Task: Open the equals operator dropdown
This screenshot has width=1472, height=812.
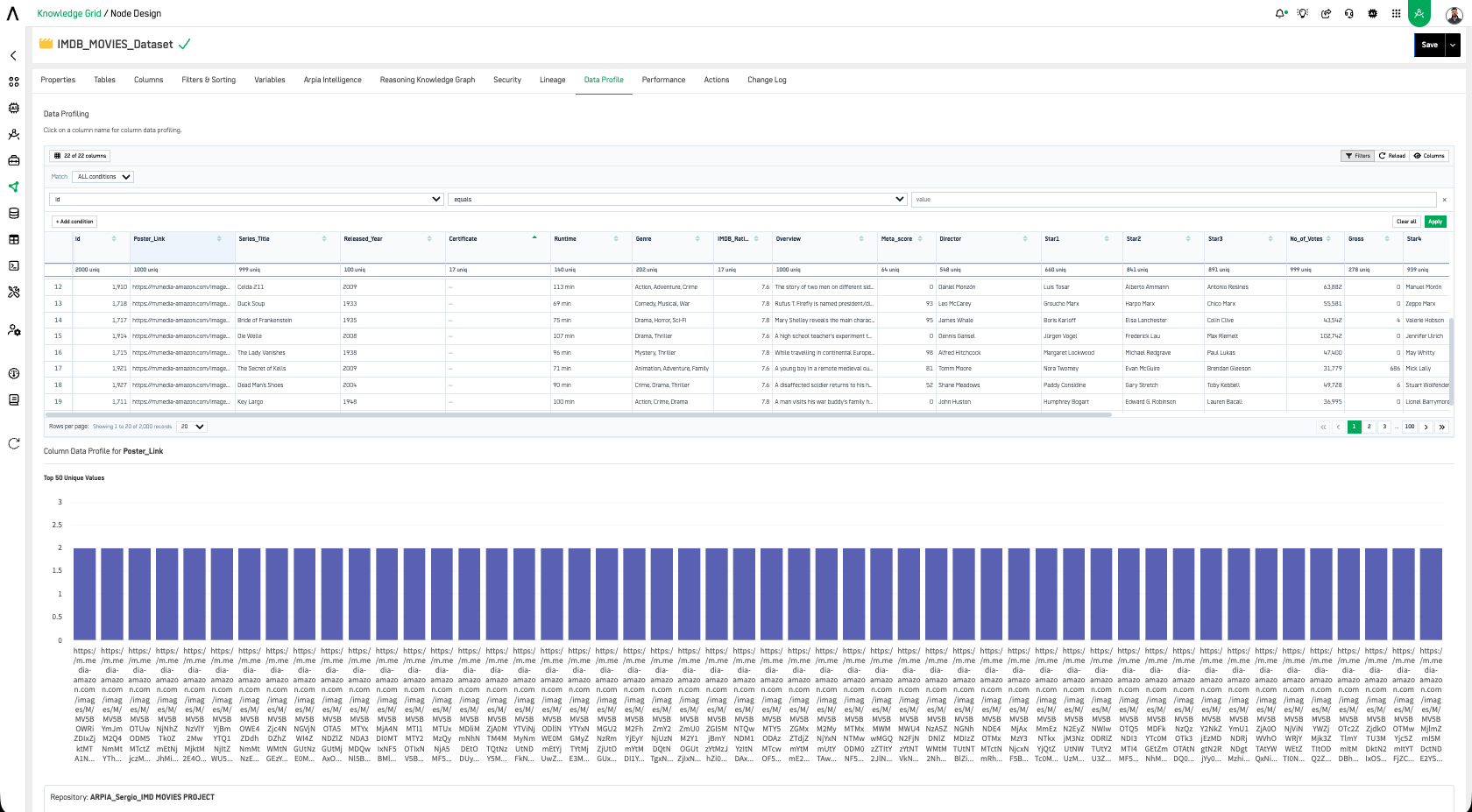Action: [677, 200]
